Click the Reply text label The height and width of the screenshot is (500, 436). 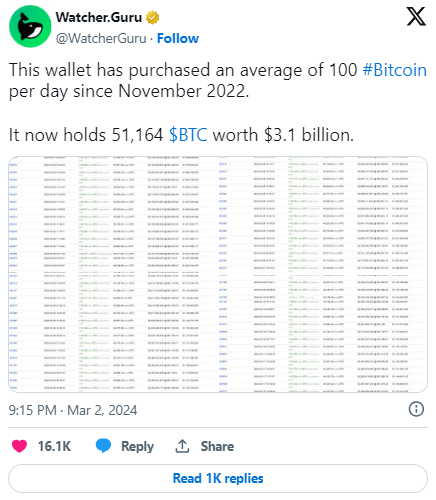tap(137, 446)
